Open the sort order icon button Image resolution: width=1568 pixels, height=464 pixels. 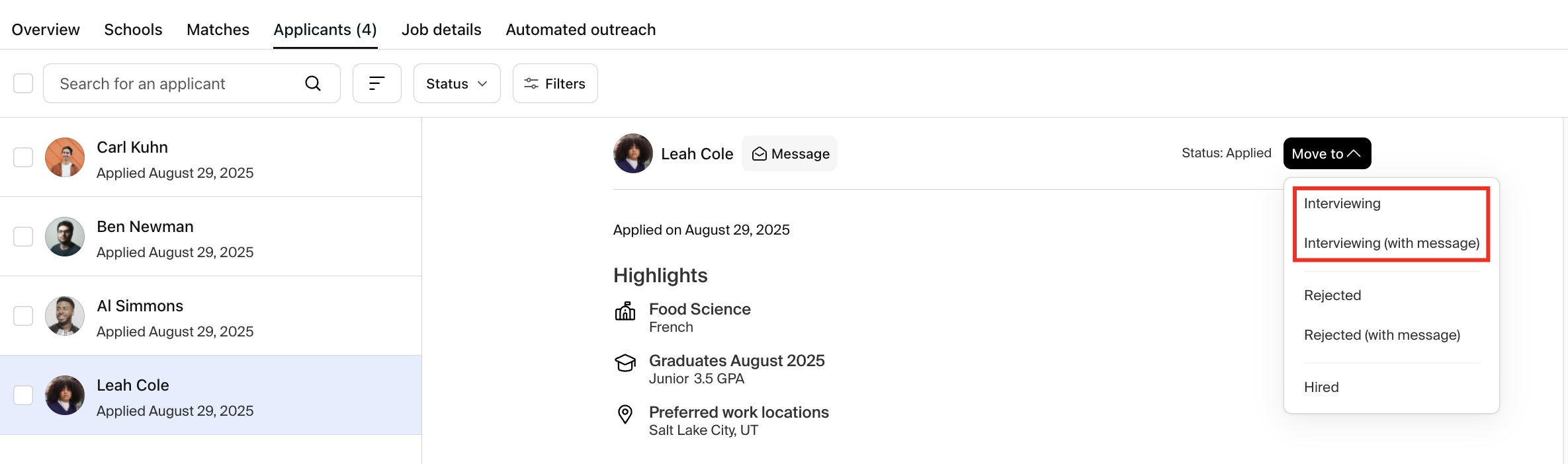pyautogui.click(x=377, y=83)
